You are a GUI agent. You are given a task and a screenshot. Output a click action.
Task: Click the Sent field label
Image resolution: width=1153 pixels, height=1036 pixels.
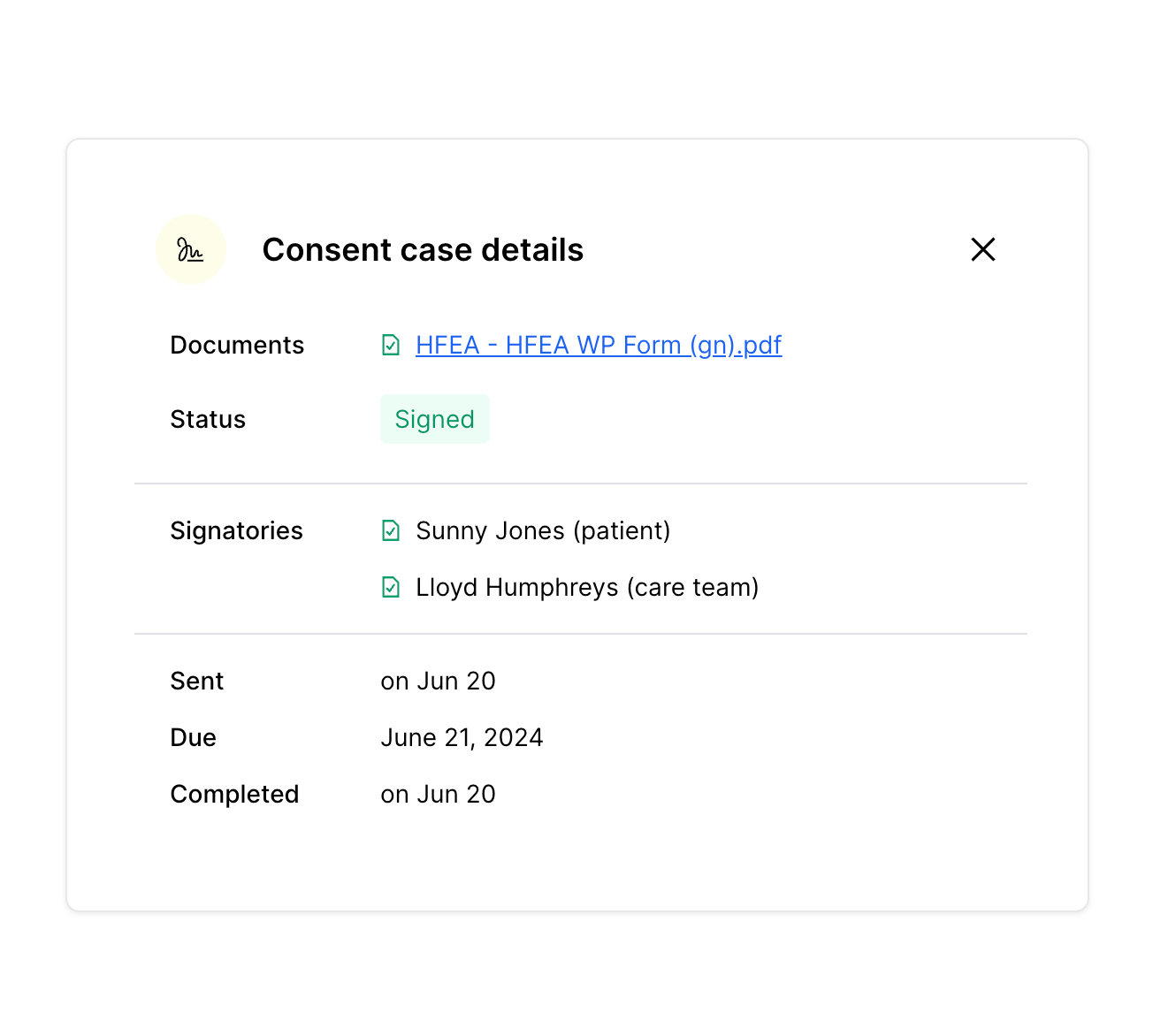point(196,681)
